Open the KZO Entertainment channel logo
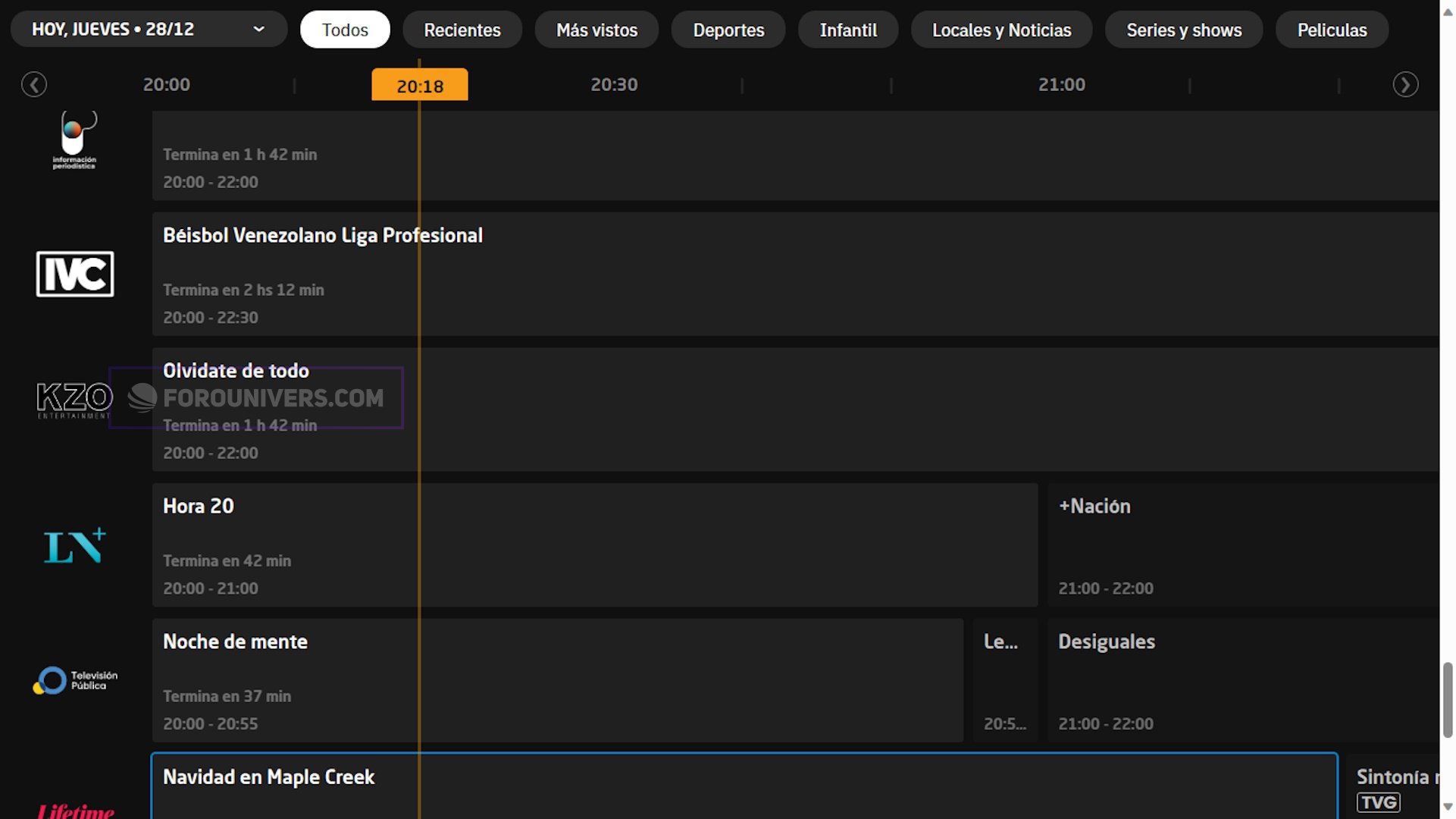Screen dimensions: 1456x819 74,400
